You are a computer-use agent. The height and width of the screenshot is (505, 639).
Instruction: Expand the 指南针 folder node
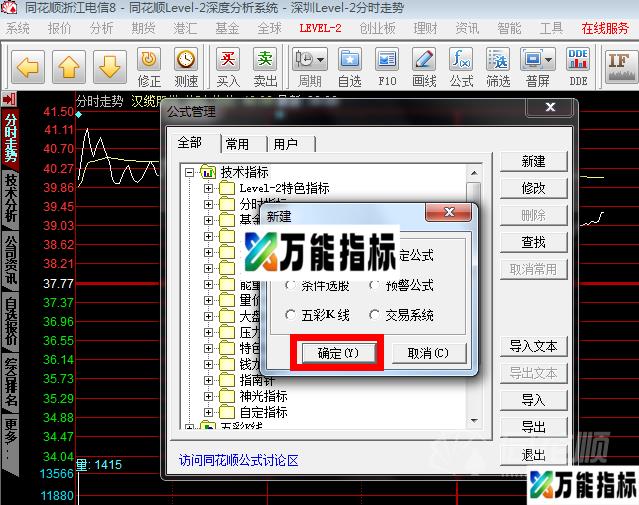[208, 380]
